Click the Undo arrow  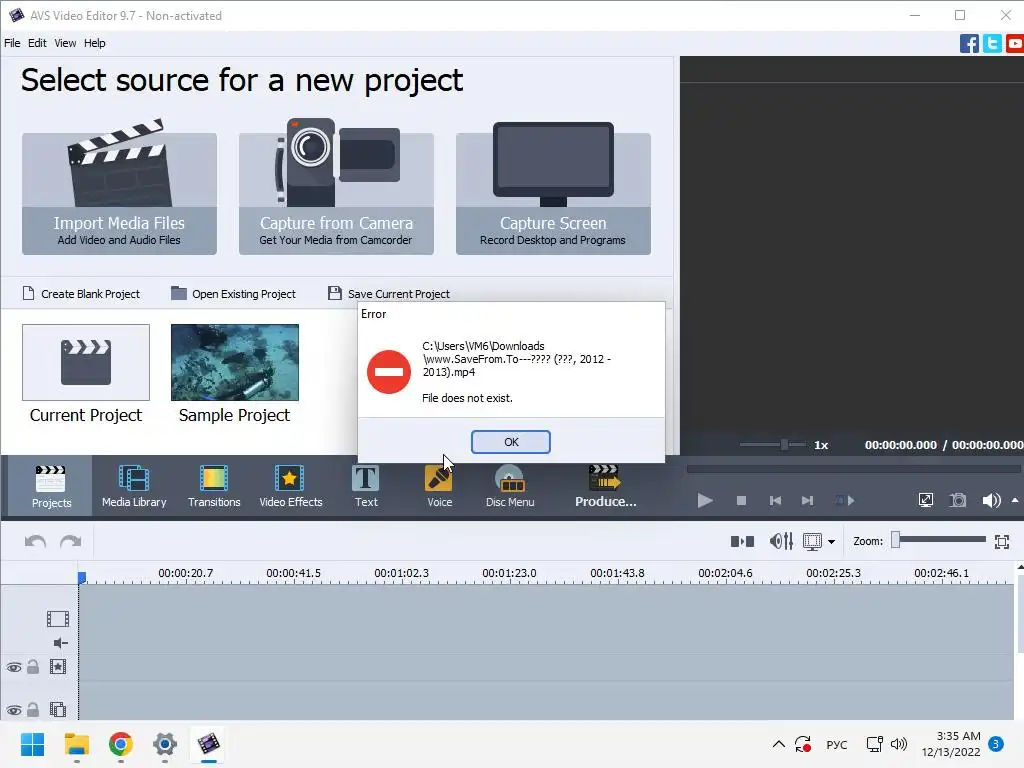point(35,541)
